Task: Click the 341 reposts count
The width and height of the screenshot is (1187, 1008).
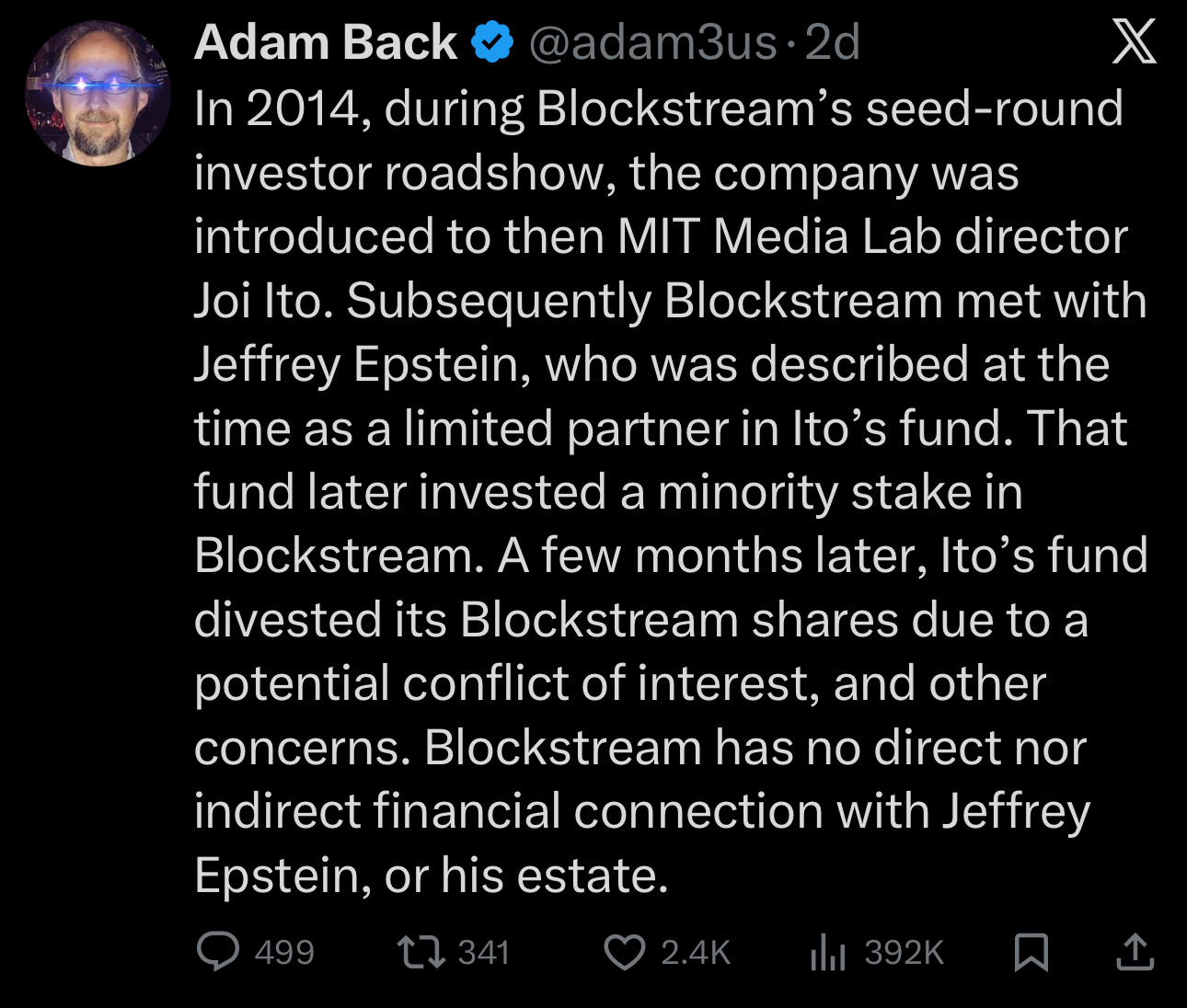Action: pyautogui.click(x=484, y=952)
